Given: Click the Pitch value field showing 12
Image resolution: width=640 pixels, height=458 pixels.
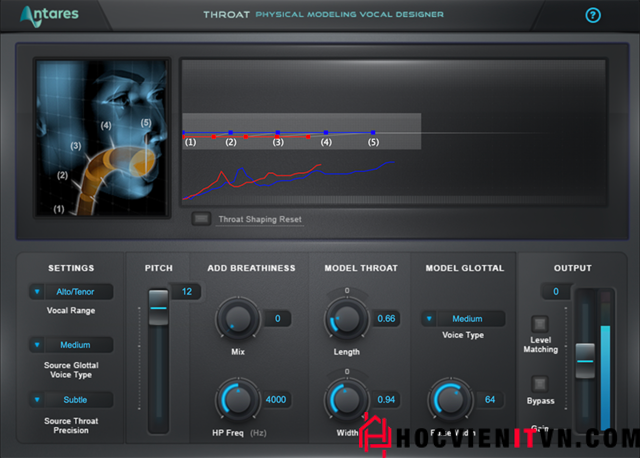Looking at the screenshot, I should click(x=186, y=291).
